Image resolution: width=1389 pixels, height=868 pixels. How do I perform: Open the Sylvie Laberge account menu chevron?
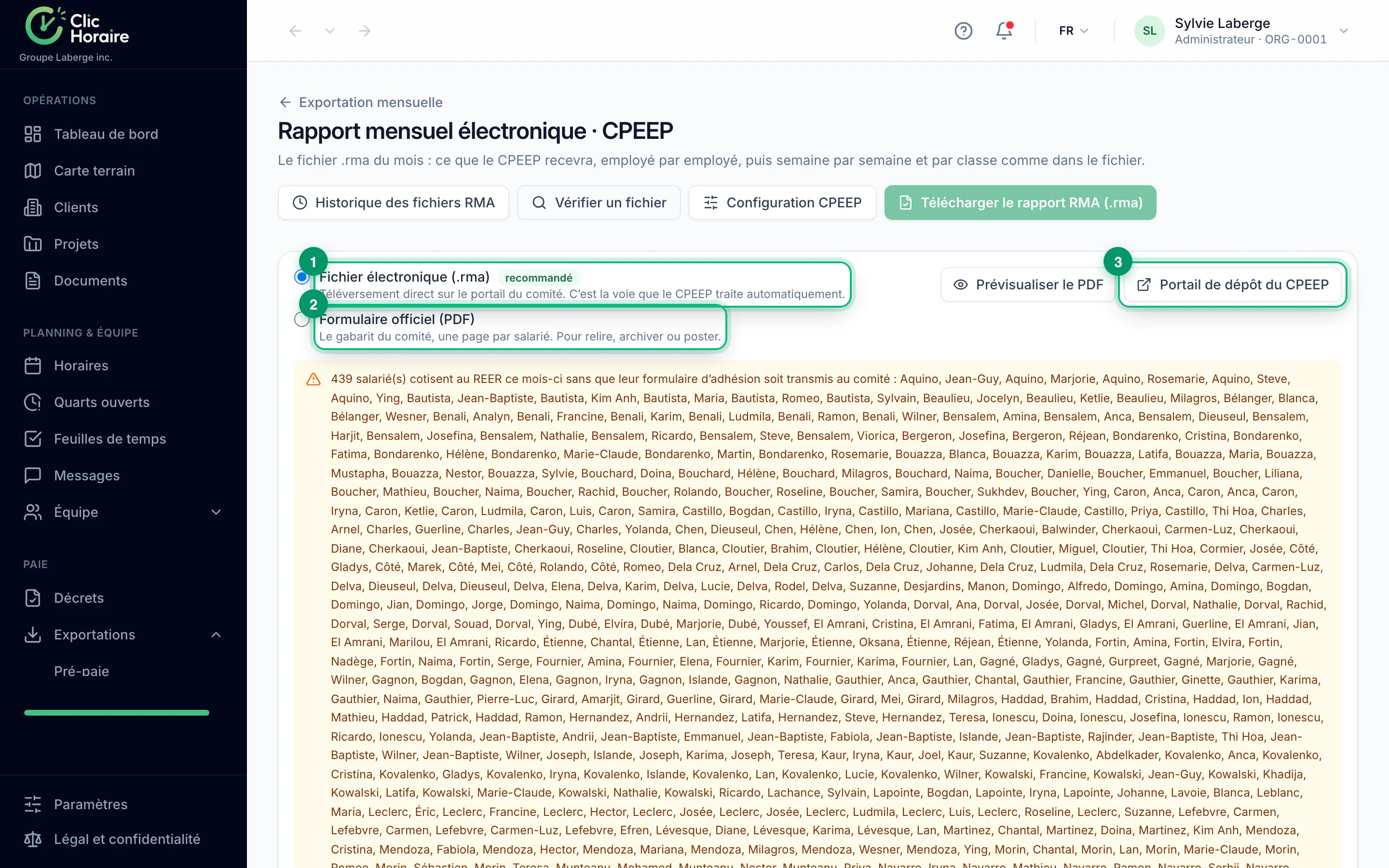point(1343,30)
